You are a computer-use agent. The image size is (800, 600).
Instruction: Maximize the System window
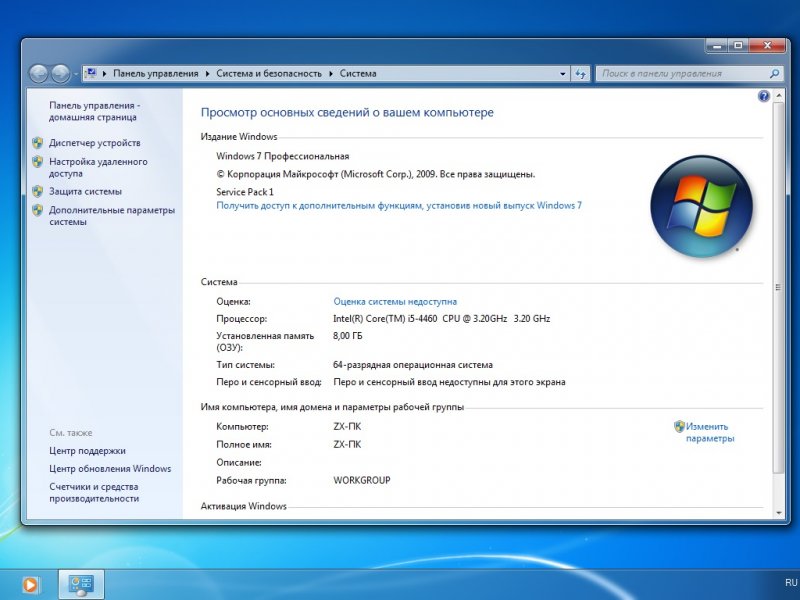[738, 46]
